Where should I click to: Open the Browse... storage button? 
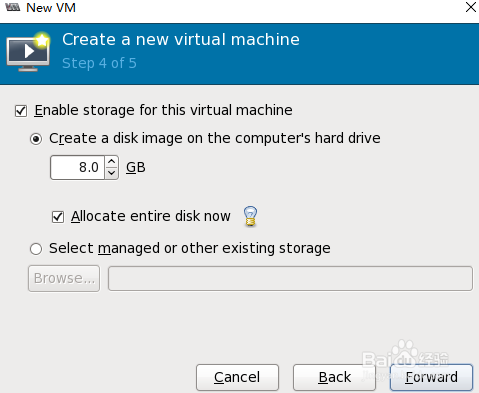(x=64, y=278)
